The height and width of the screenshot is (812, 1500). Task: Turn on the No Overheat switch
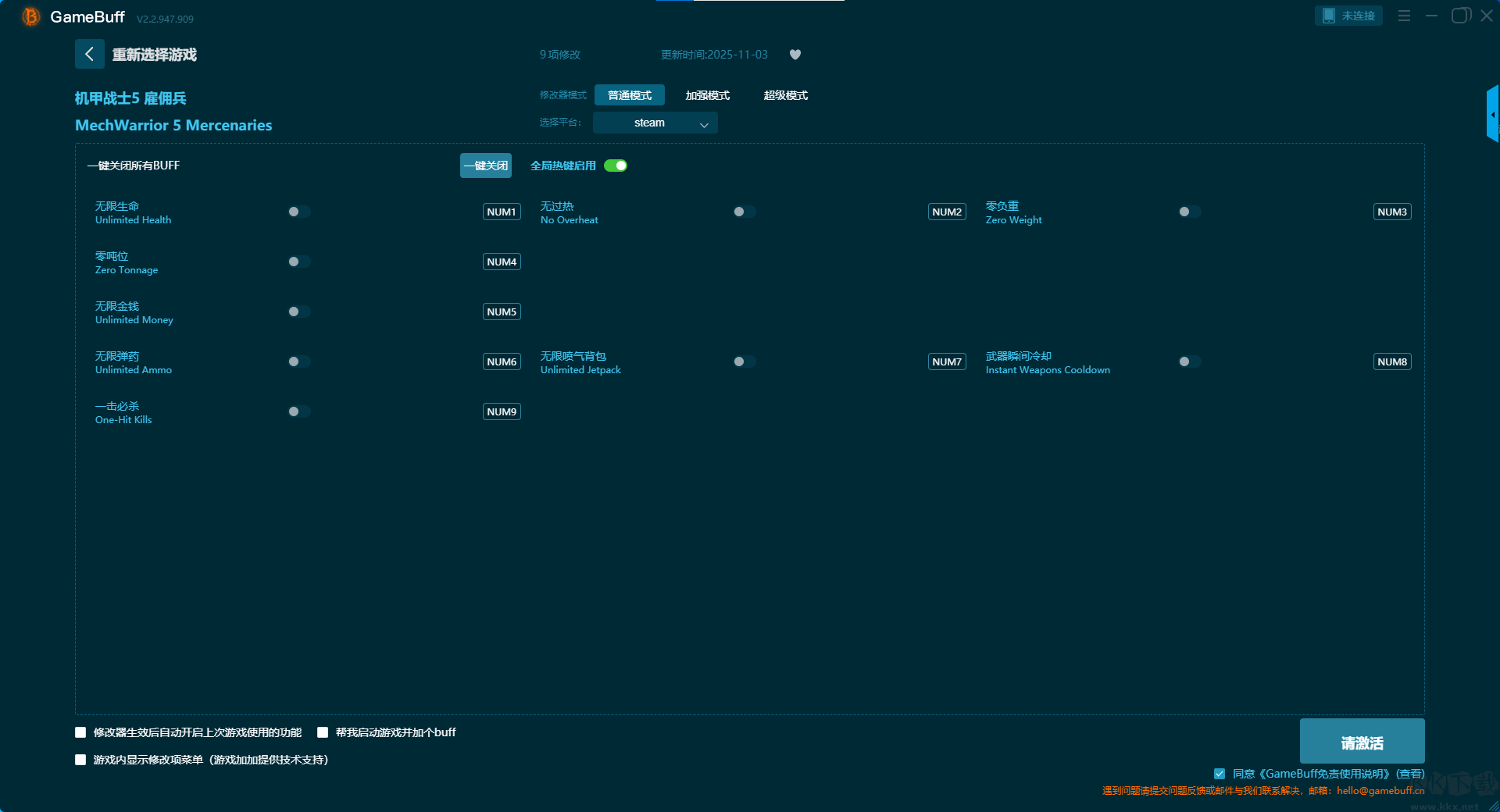click(x=744, y=212)
